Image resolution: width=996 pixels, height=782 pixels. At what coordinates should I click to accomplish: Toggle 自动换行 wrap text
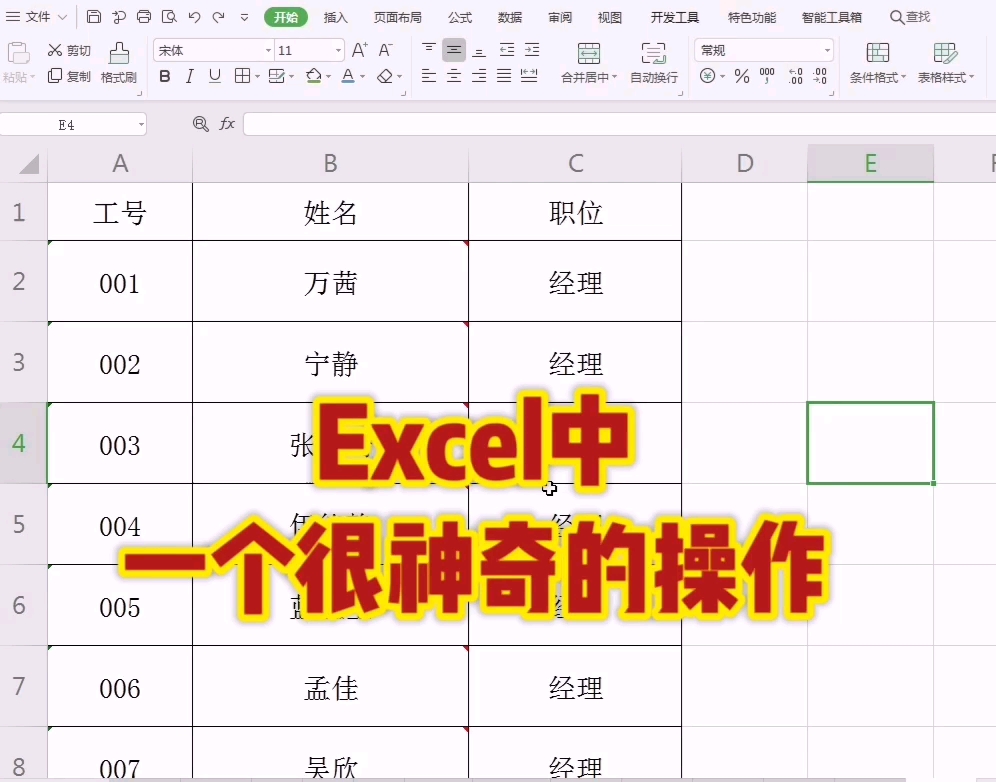(654, 62)
